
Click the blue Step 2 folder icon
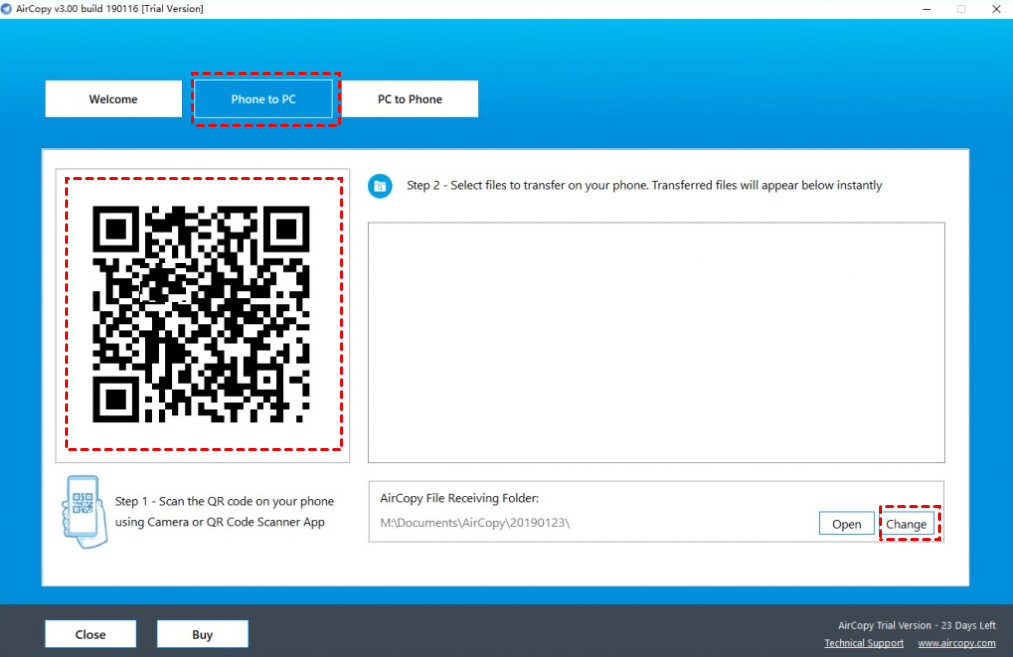[380, 186]
